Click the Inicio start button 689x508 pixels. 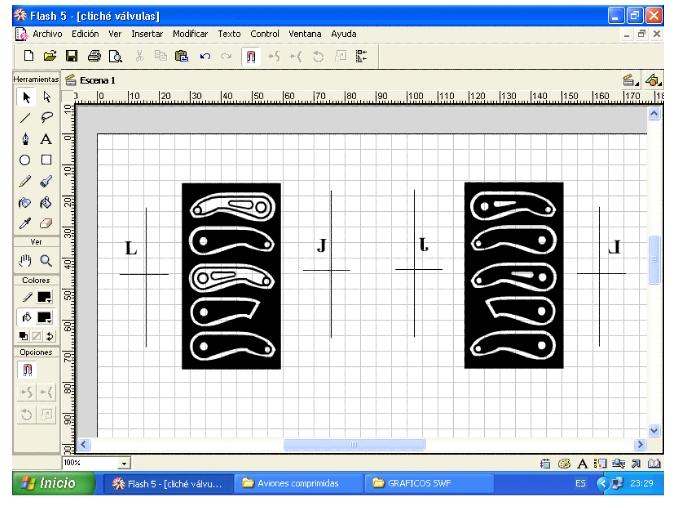point(45,485)
